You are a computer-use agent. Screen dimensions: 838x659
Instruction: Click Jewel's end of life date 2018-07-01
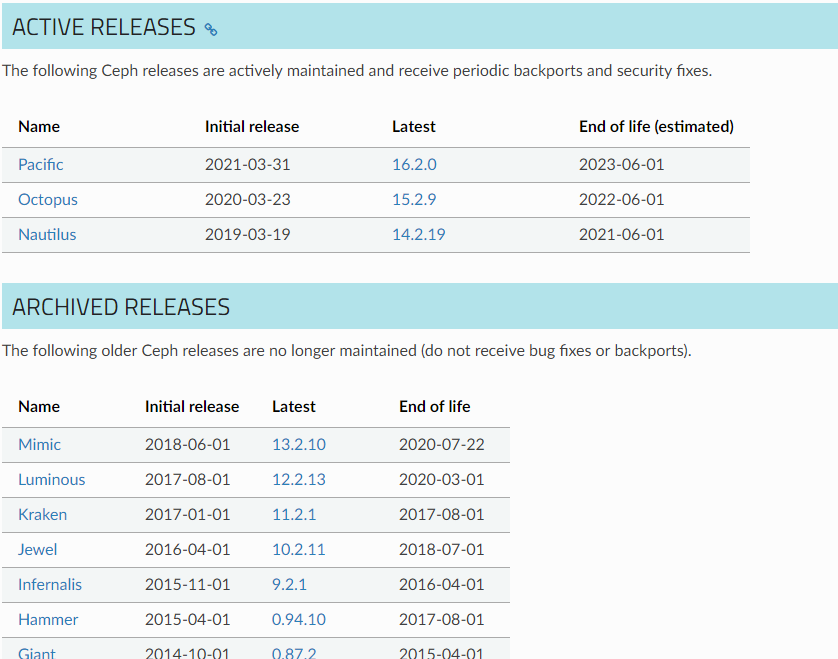coord(441,549)
